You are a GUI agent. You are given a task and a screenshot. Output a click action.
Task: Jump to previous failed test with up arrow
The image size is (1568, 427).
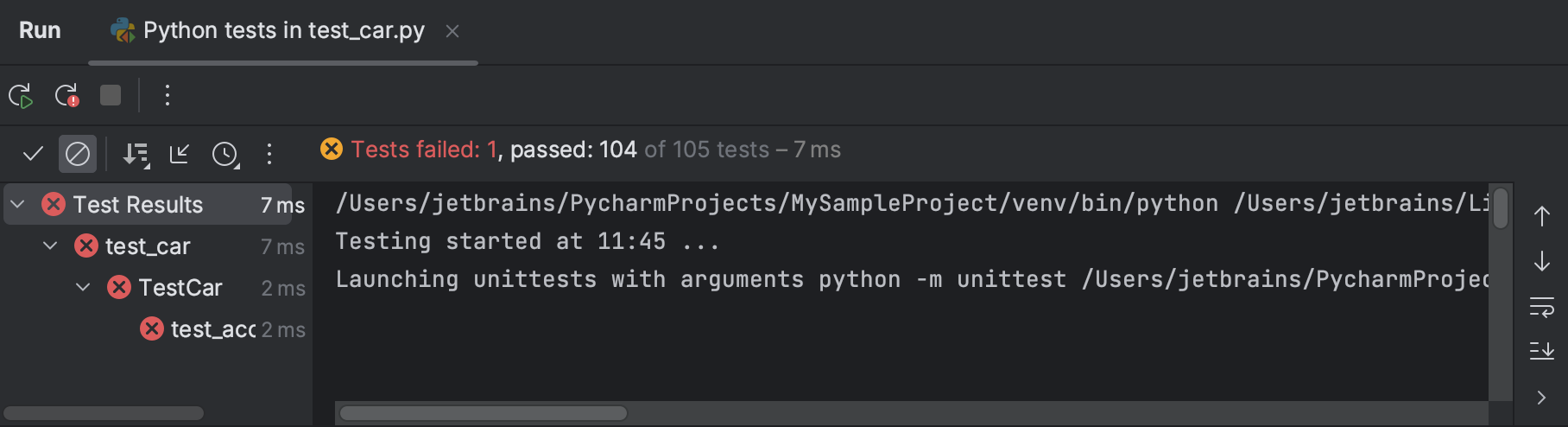click(1541, 216)
